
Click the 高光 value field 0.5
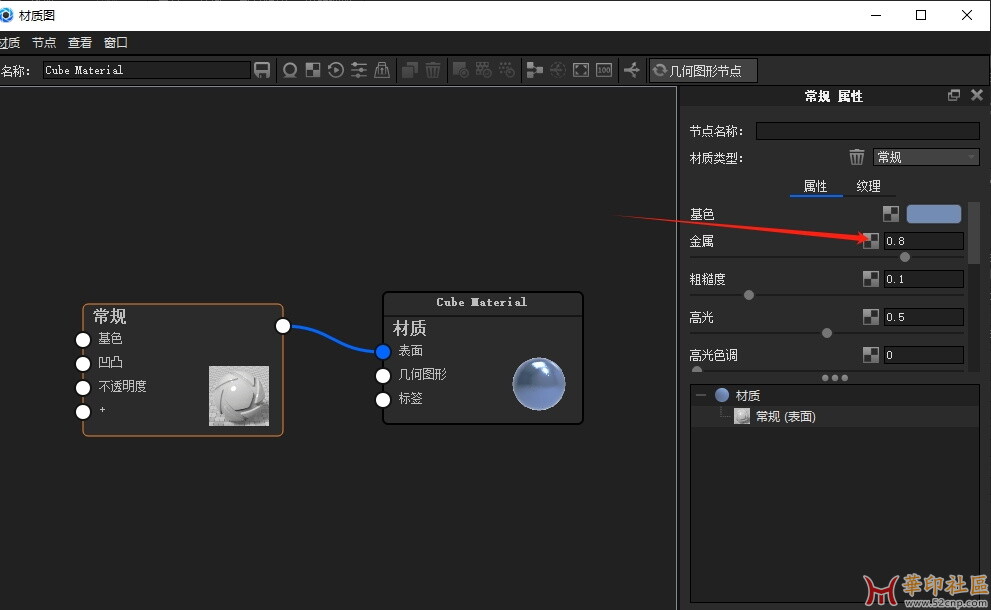tap(923, 317)
